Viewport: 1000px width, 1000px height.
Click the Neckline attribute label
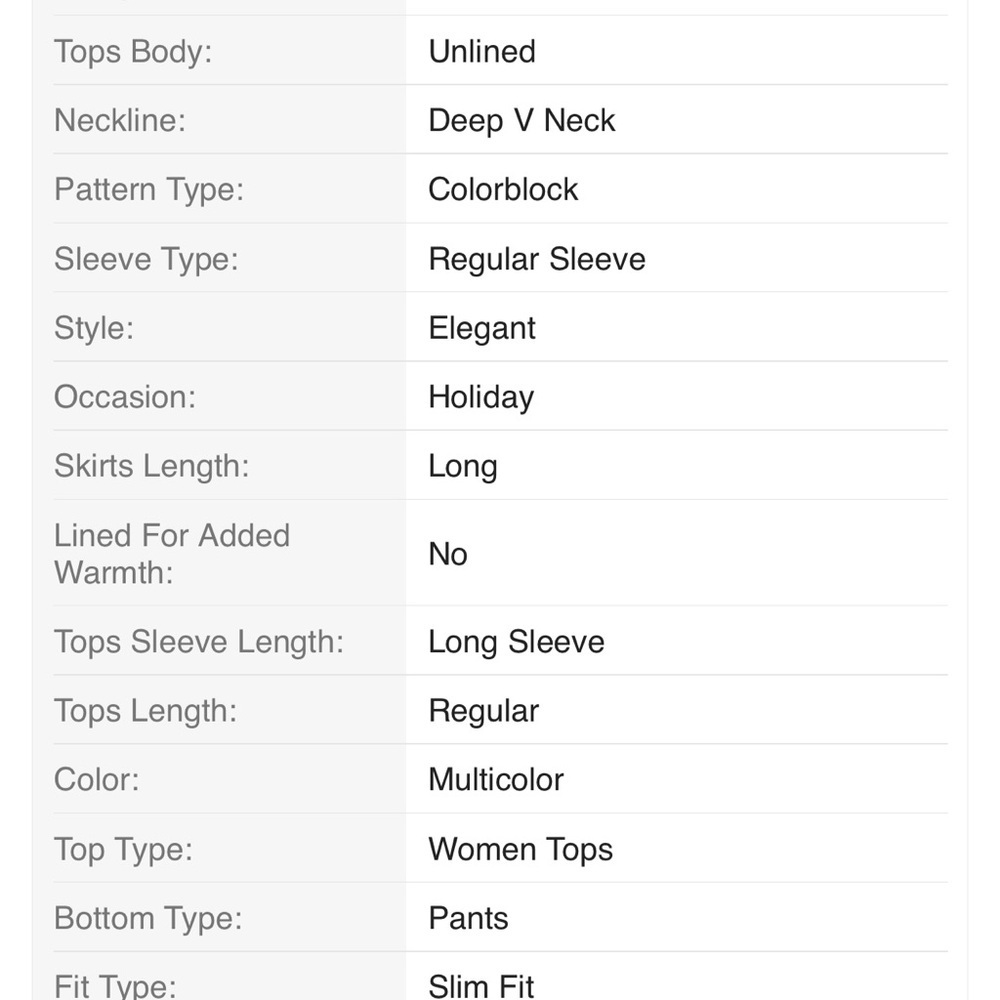point(120,120)
